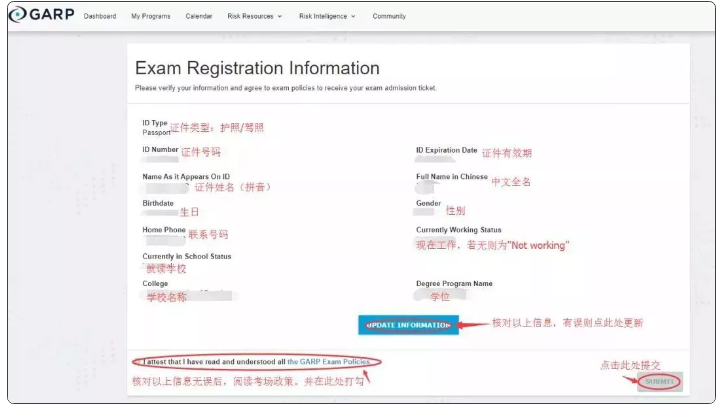The image size is (719, 406).
Task: Go to My Programs
Action: [150, 16]
